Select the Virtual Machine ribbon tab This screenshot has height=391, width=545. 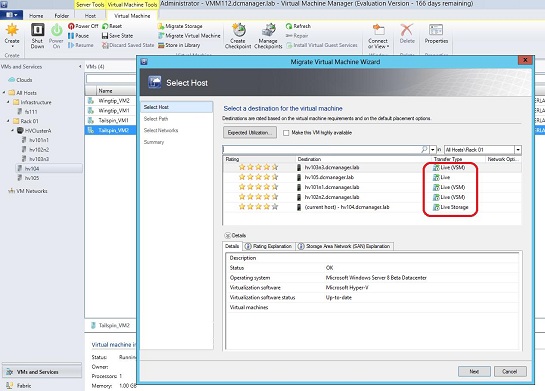(132, 16)
